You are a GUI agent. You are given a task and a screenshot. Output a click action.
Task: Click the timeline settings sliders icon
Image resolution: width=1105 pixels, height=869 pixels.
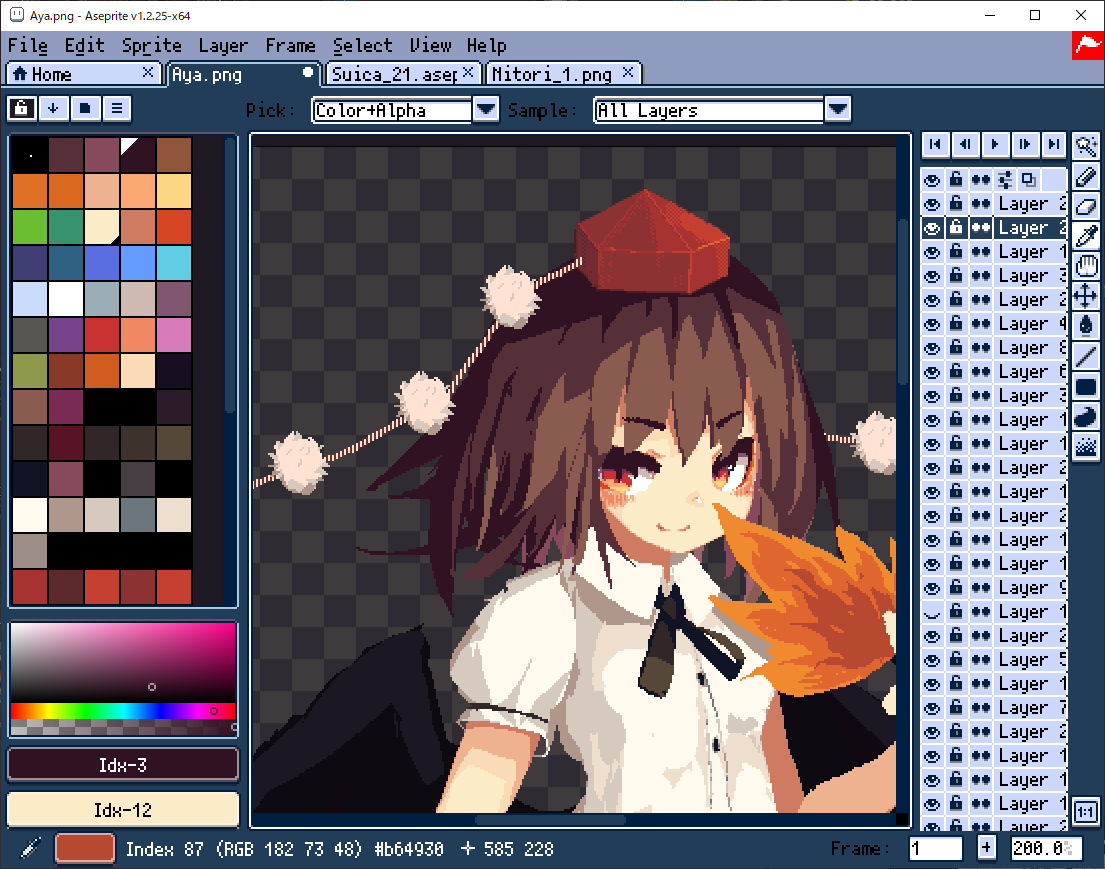[1005, 180]
